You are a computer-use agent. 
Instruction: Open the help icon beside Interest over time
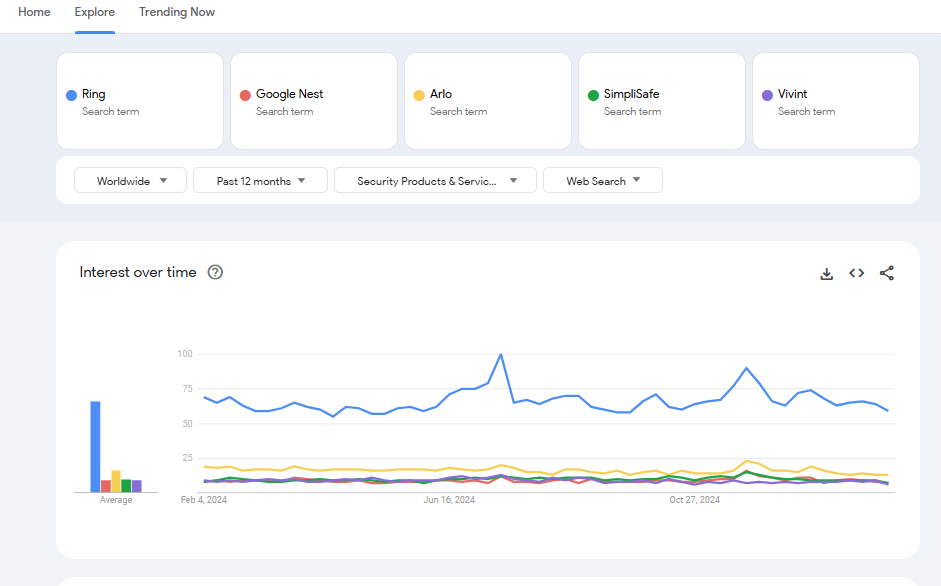pyautogui.click(x=215, y=272)
